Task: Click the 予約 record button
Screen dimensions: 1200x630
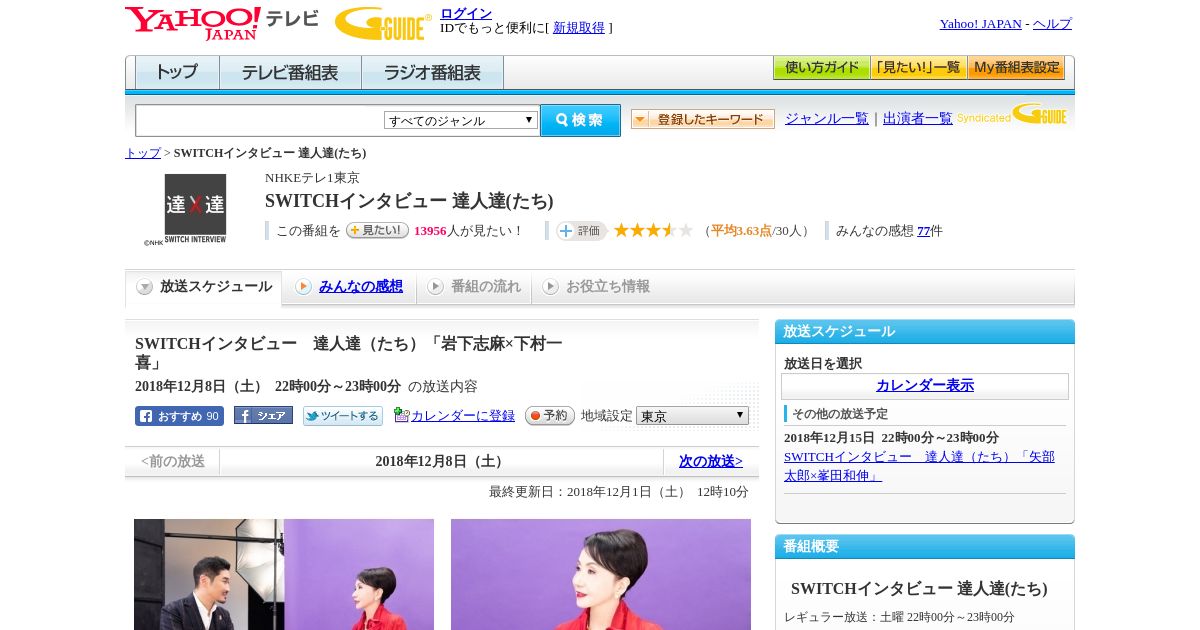Action: [x=550, y=415]
